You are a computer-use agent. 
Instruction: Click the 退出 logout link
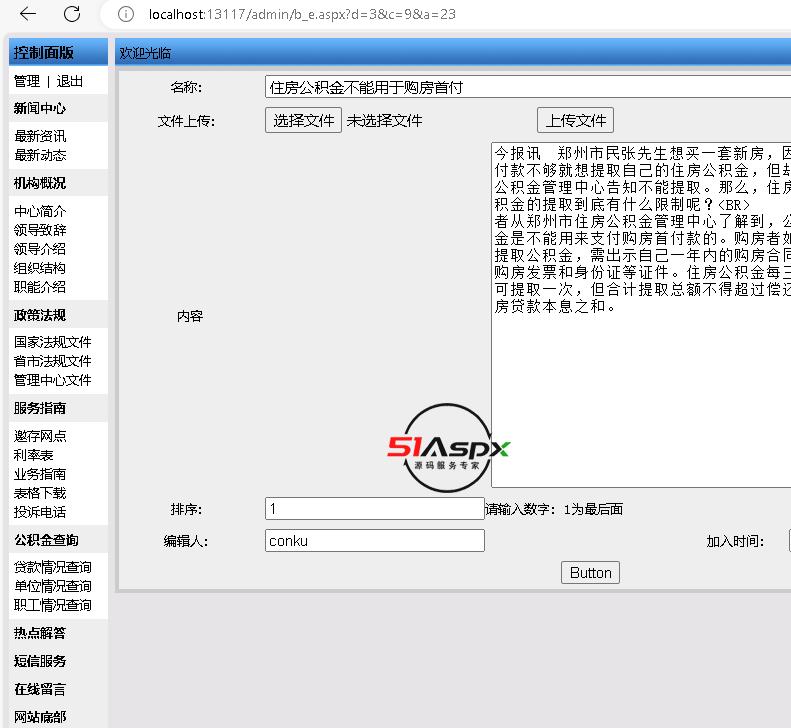point(70,81)
